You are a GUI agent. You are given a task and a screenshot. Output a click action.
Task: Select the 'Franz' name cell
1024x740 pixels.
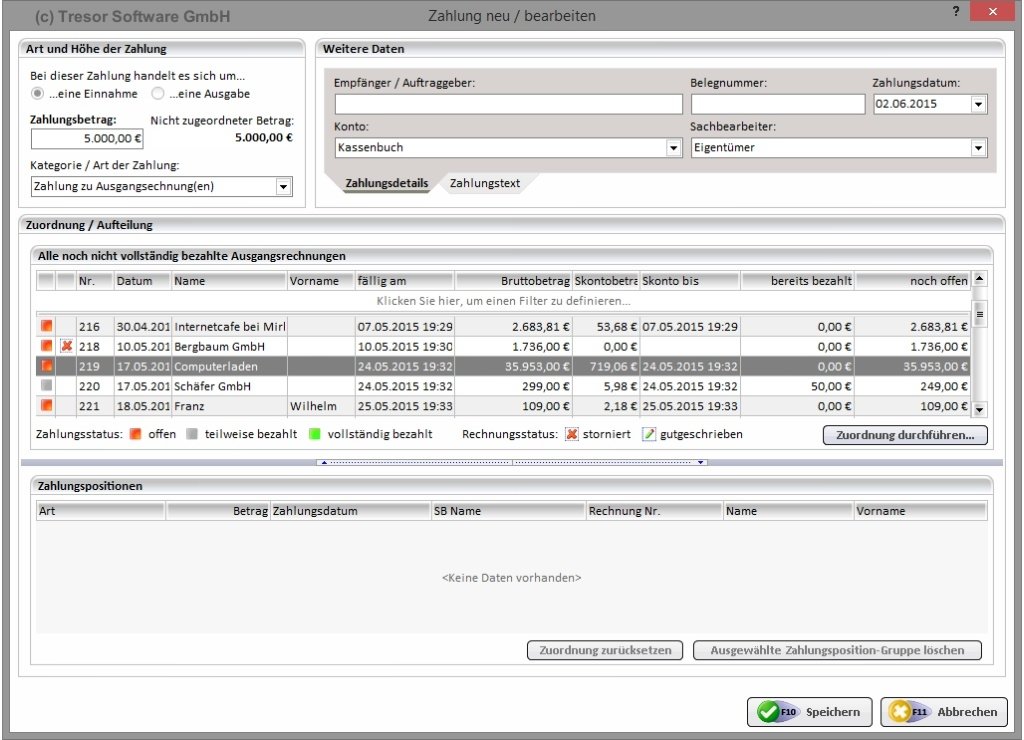click(x=229, y=406)
